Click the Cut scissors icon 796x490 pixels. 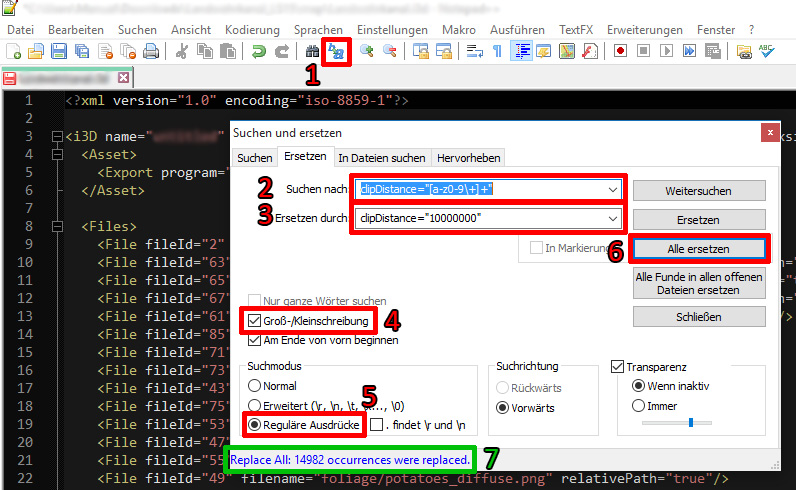183,50
